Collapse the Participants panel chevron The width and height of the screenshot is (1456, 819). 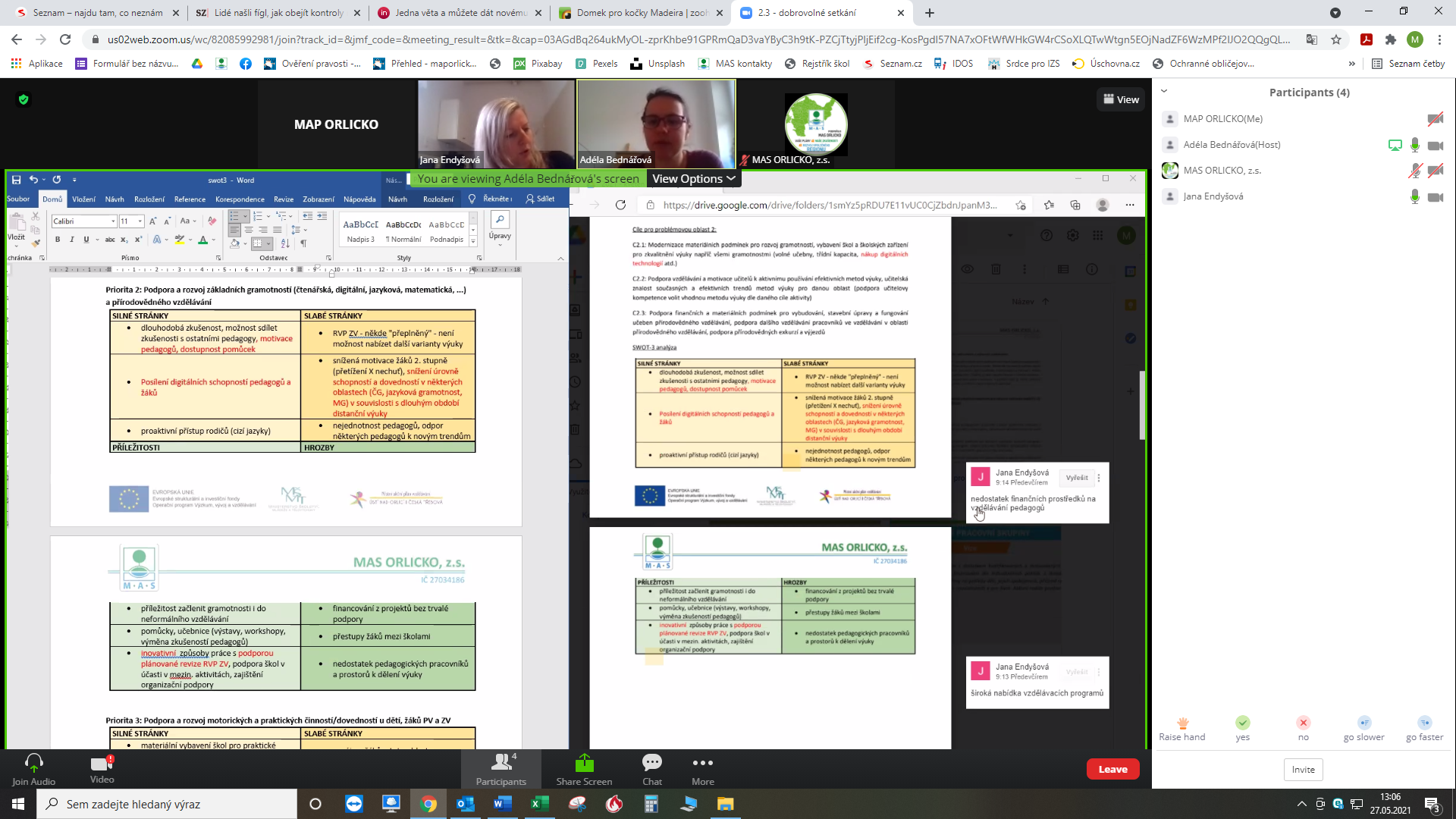(1164, 92)
